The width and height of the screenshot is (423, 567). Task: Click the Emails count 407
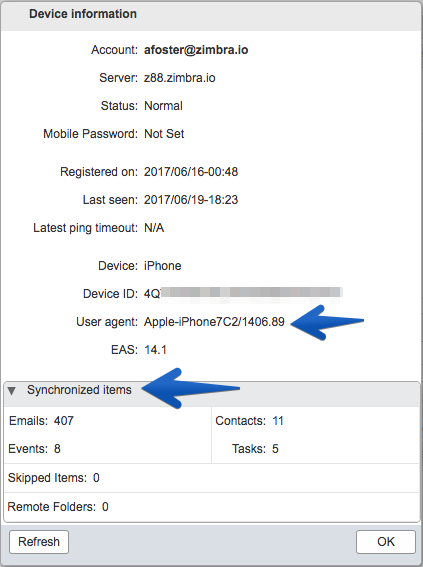64,421
